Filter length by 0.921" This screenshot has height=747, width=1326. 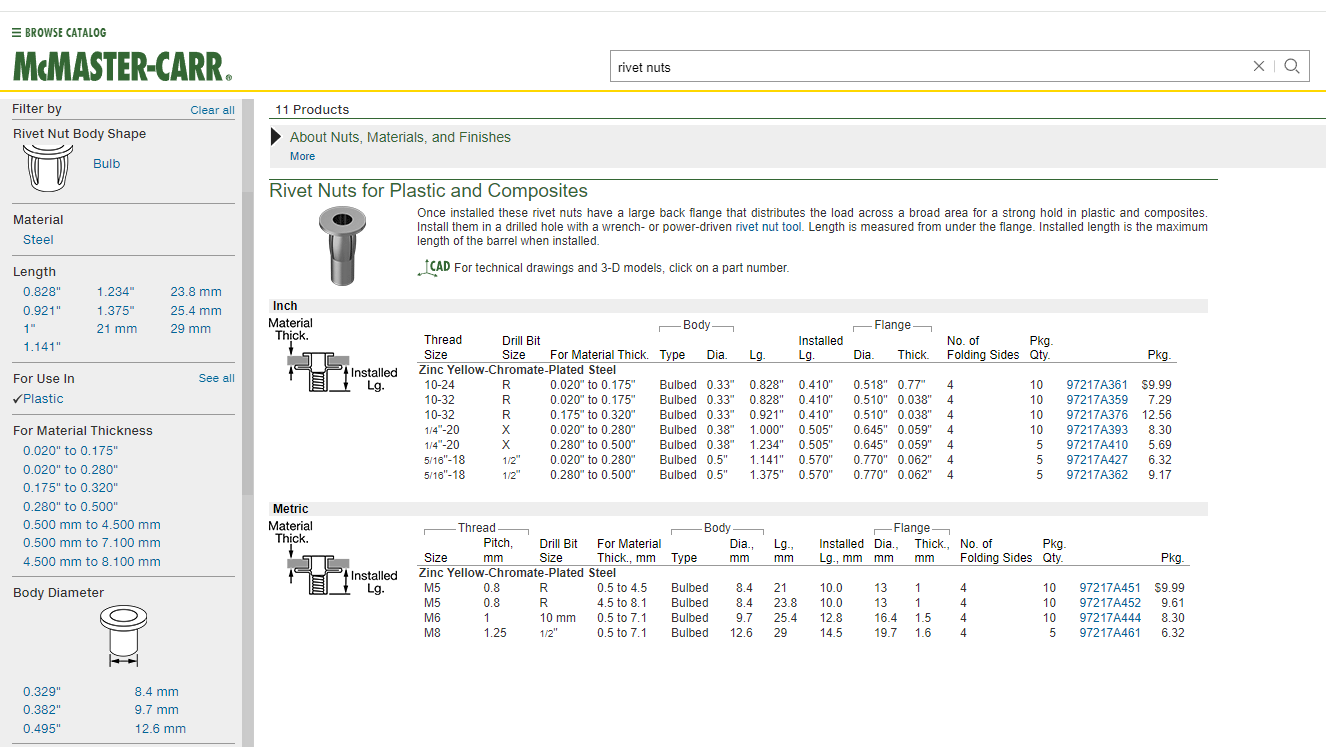[x=42, y=310]
